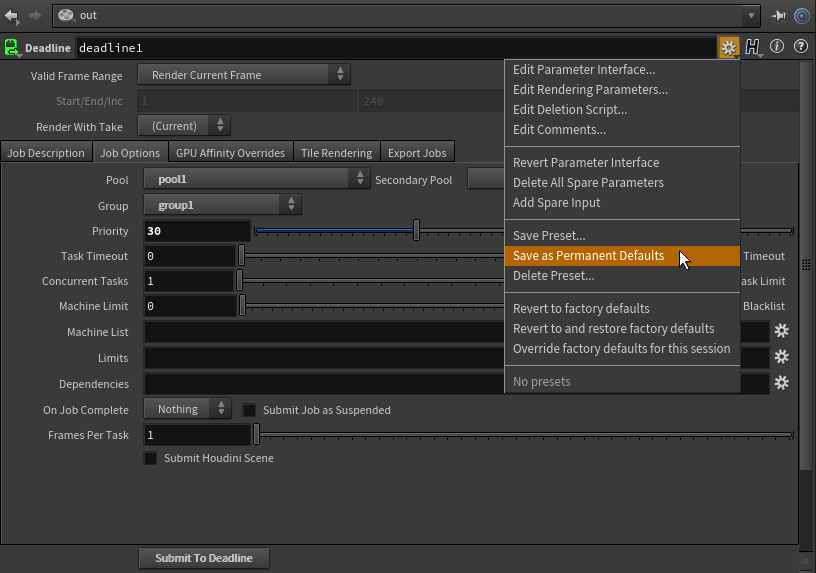Choose Edit Parameter Interface from menu
Viewport: 816px width, 573px height.
pos(583,70)
